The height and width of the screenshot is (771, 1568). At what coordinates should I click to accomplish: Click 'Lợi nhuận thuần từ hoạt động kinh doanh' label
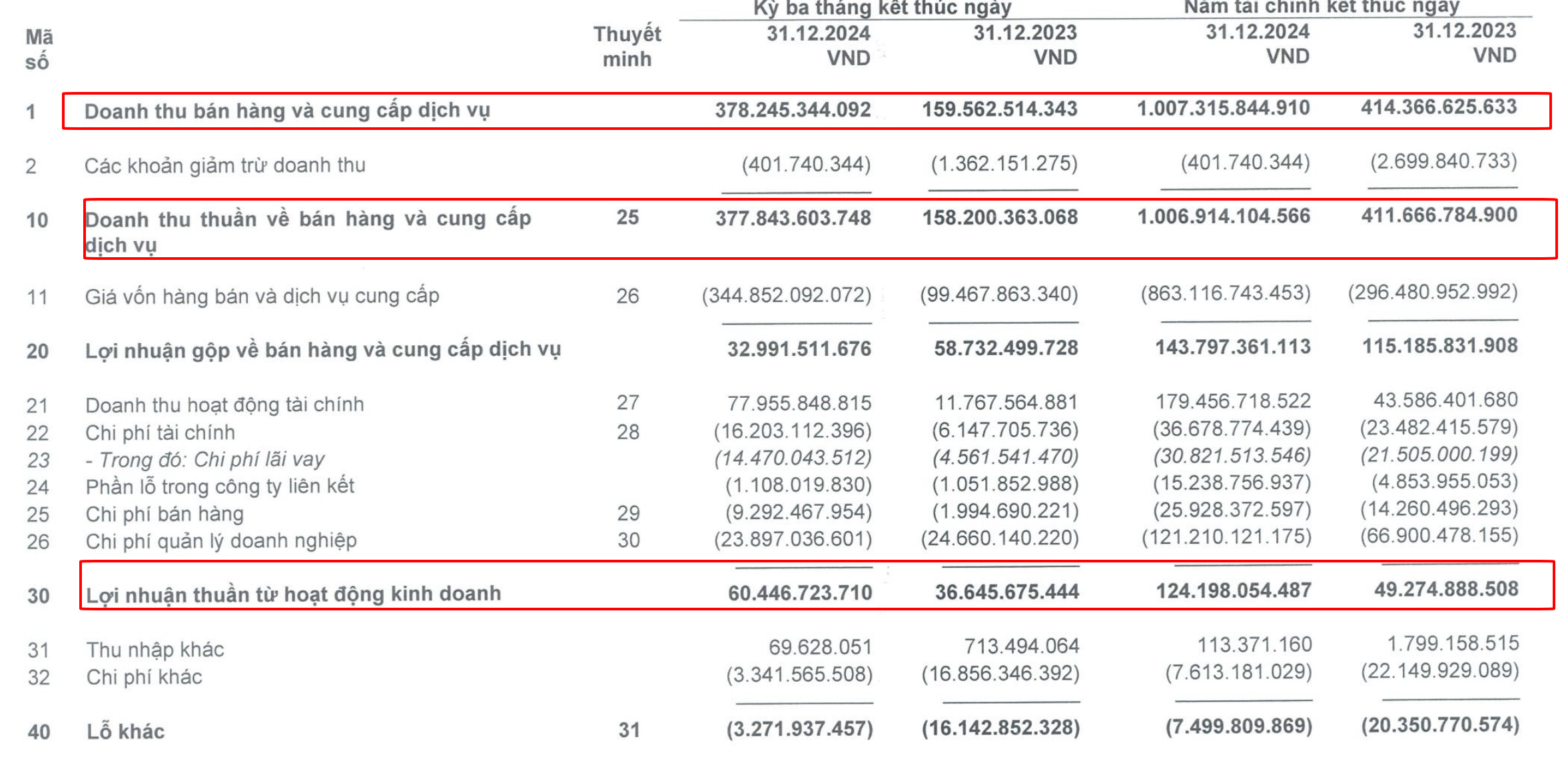[293, 594]
